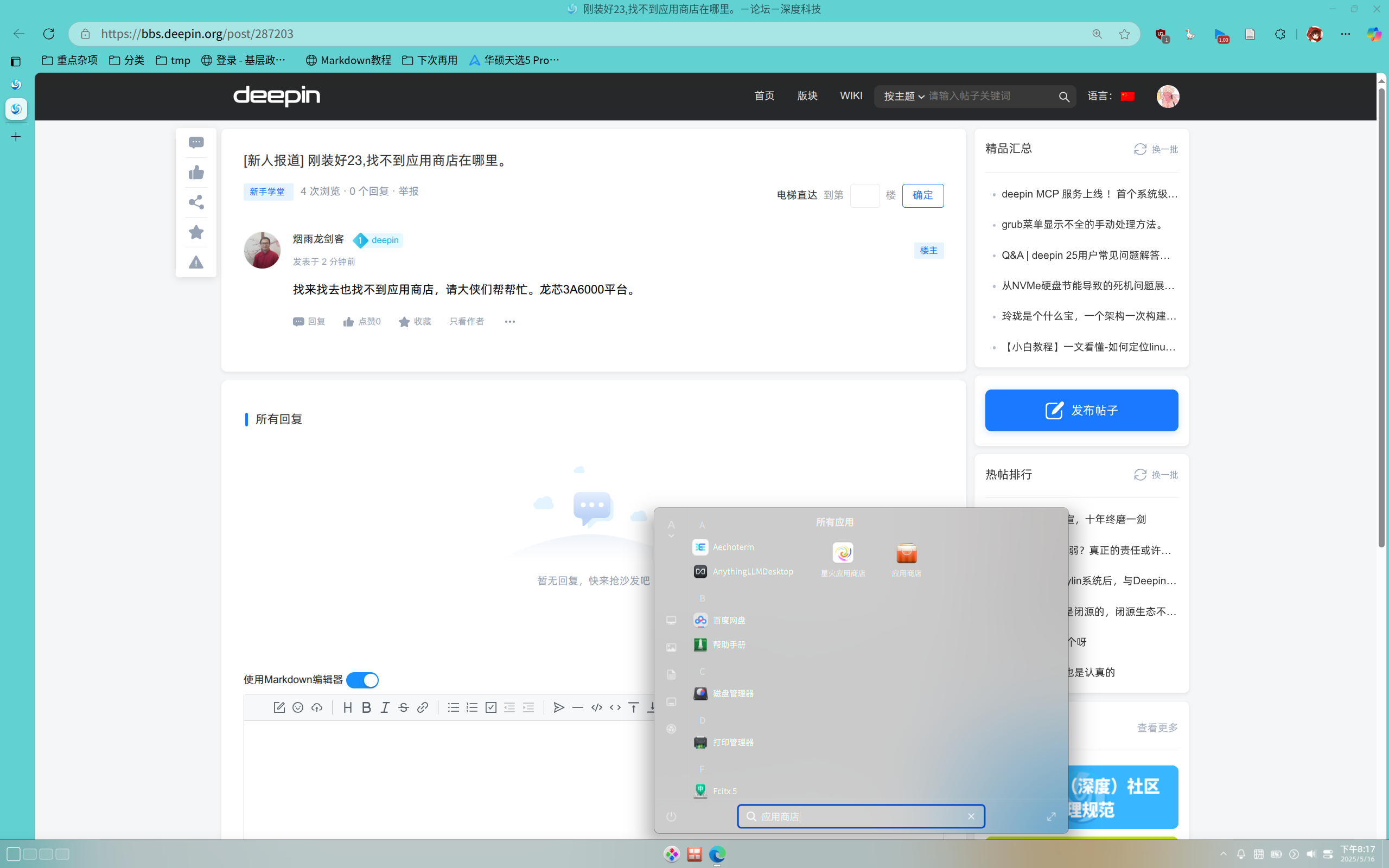1389x868 pixels.
Task: Click the bold formatting icon in editor
Action: 366,708
